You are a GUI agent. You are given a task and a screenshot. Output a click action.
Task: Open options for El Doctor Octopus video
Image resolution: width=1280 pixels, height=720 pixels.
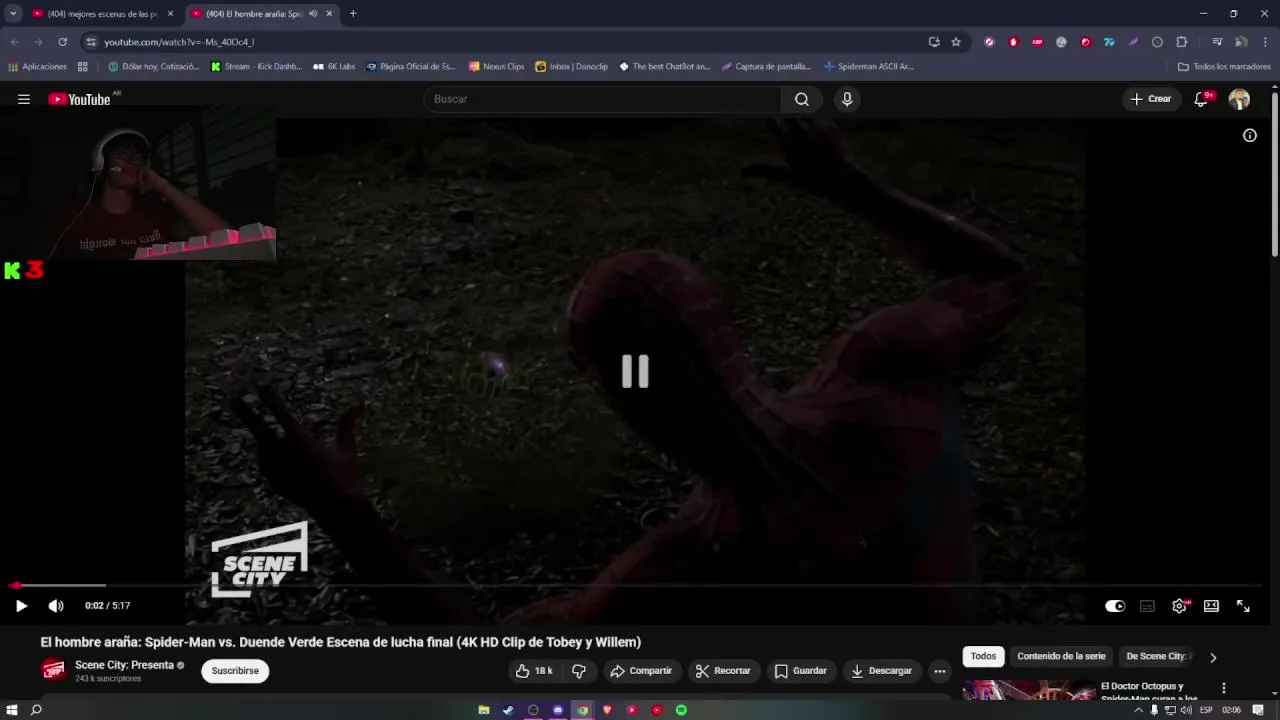click(x=1223, y=689)
